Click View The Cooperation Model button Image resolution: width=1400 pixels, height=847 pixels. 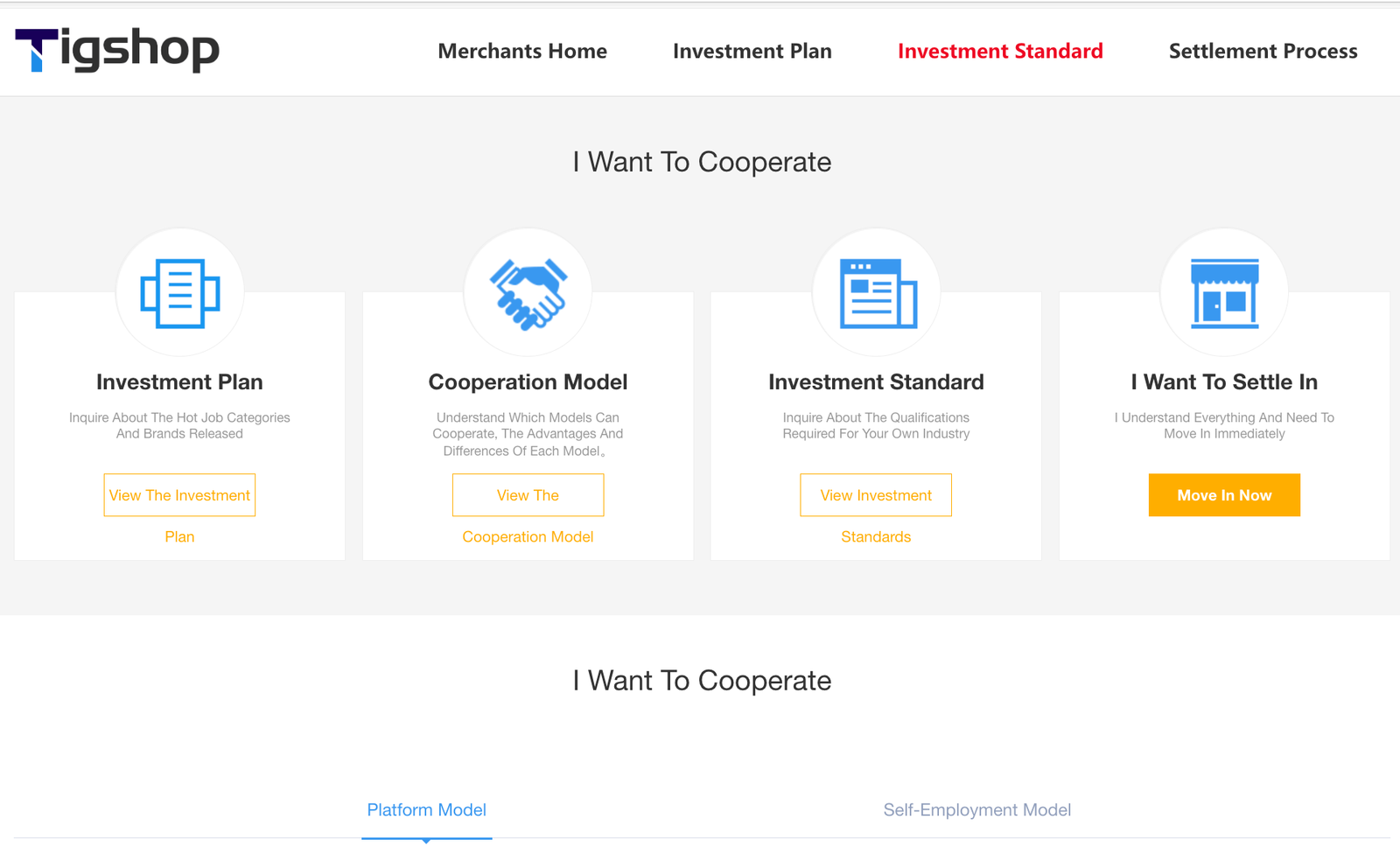pyautogui.click(x=528, y=495)
